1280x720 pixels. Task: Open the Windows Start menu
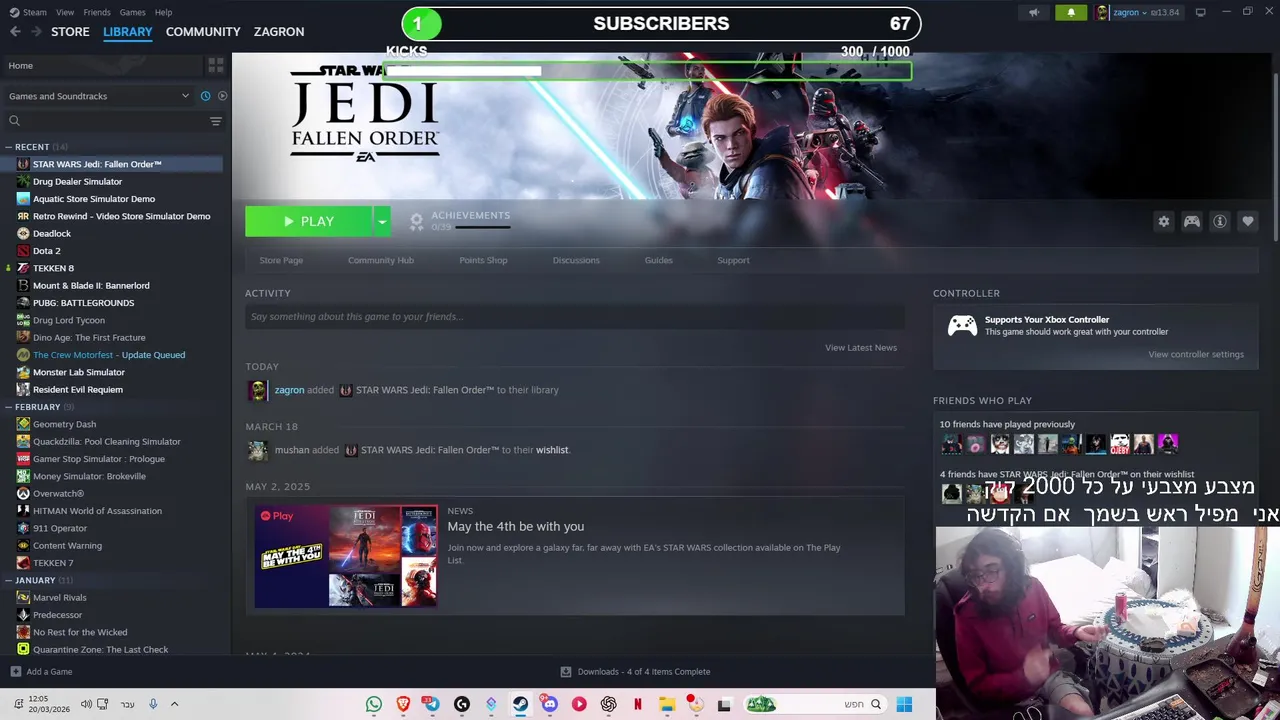click(x=904, y=704)
